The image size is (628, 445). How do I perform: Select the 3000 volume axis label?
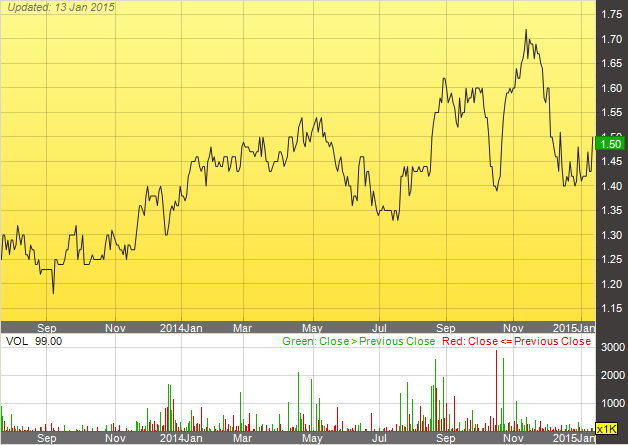[x=613, y=347]
